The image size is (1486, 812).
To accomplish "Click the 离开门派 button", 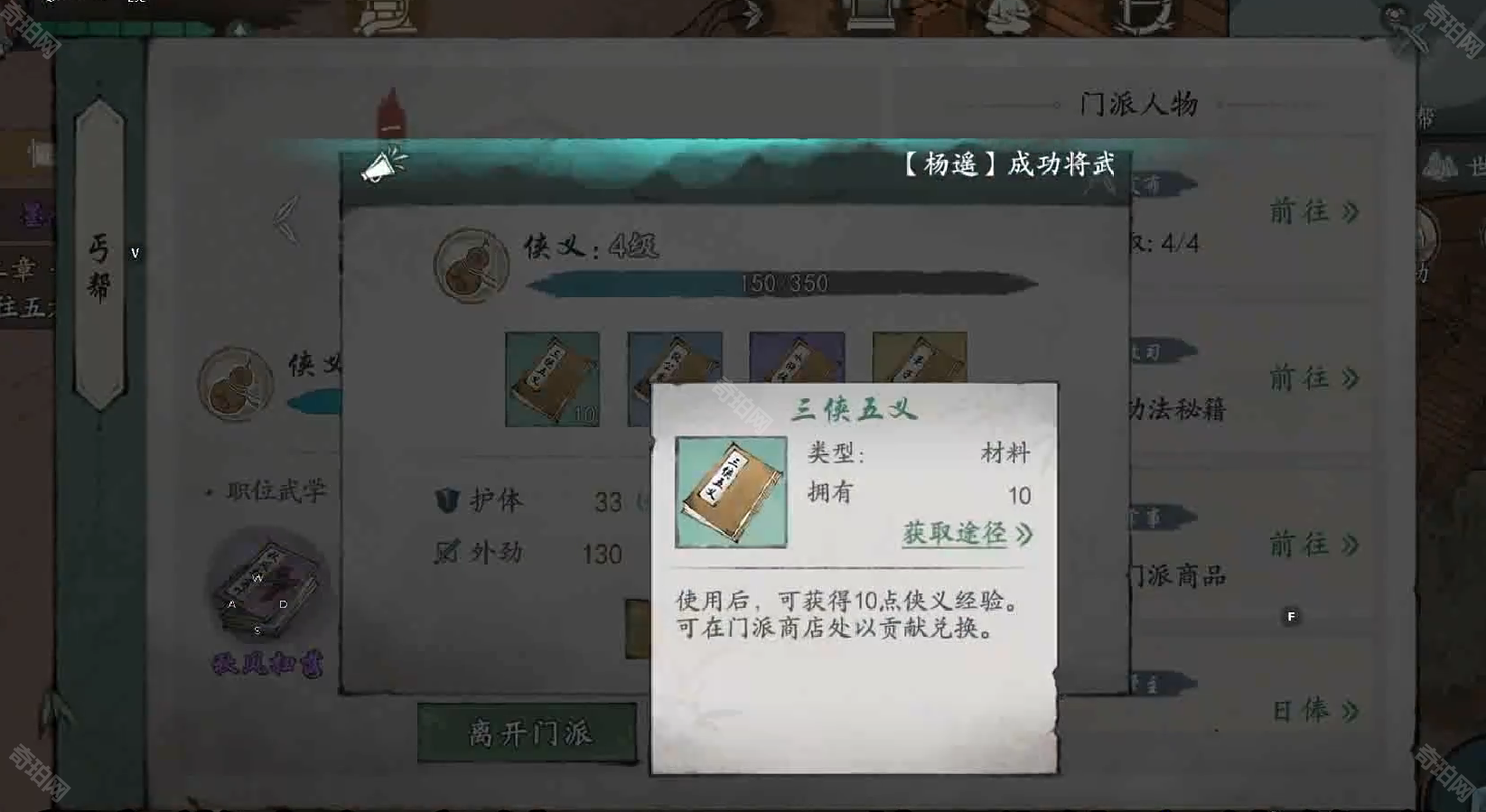I will 528,733.
